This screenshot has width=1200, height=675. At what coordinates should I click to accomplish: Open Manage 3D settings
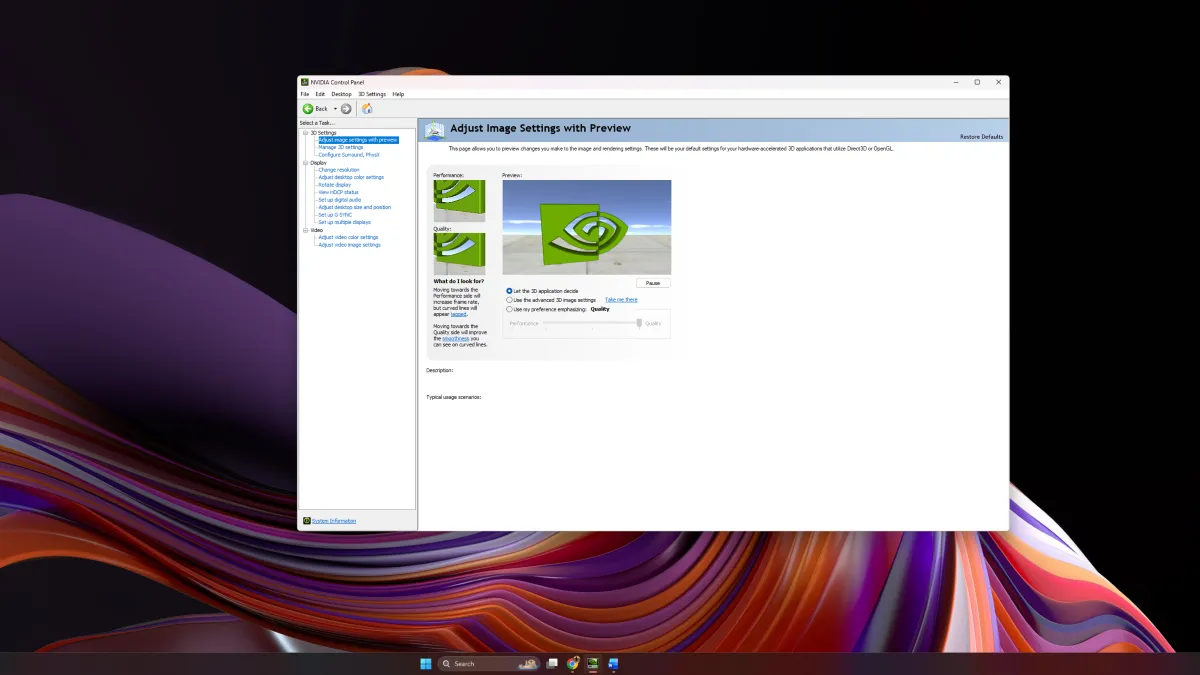(x=341, y=147)
